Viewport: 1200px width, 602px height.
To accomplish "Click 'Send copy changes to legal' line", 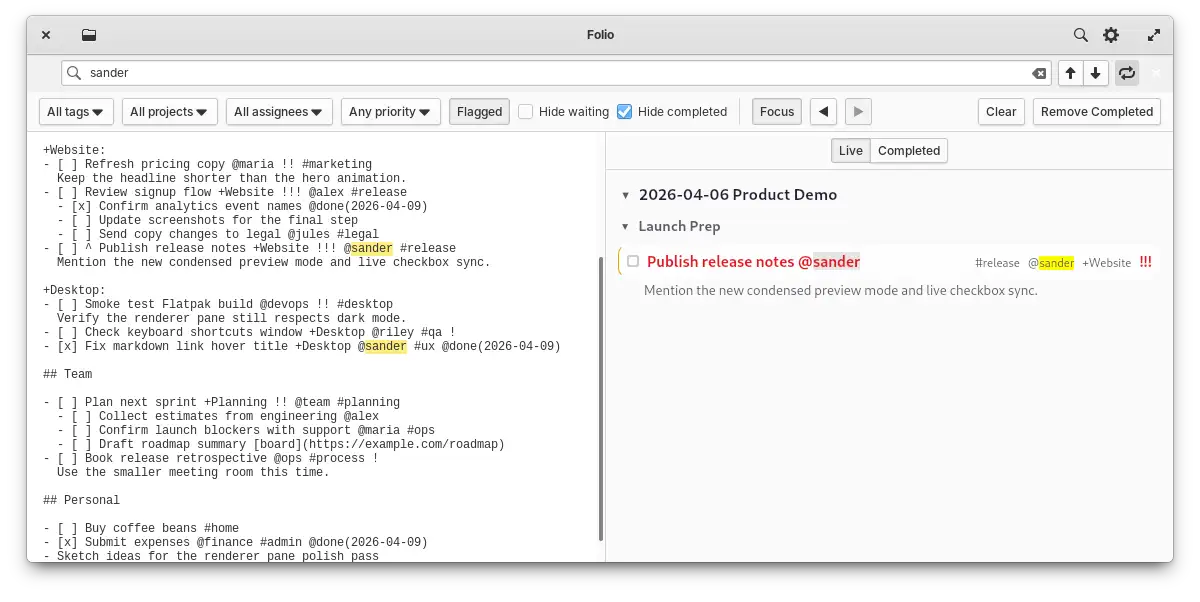I will [218, 234].
